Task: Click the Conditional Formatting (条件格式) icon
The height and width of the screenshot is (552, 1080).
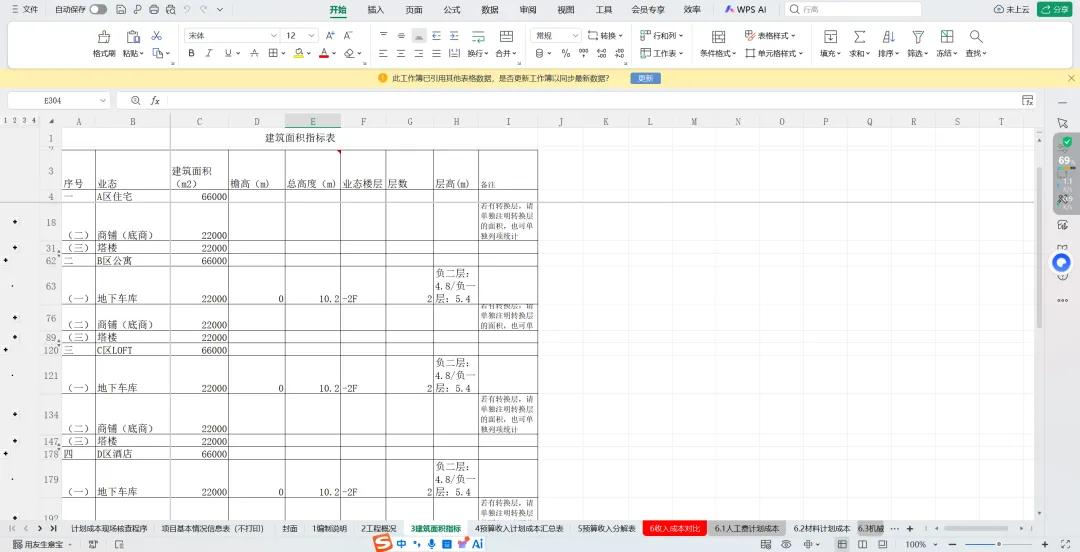Action: pos(718,37)
